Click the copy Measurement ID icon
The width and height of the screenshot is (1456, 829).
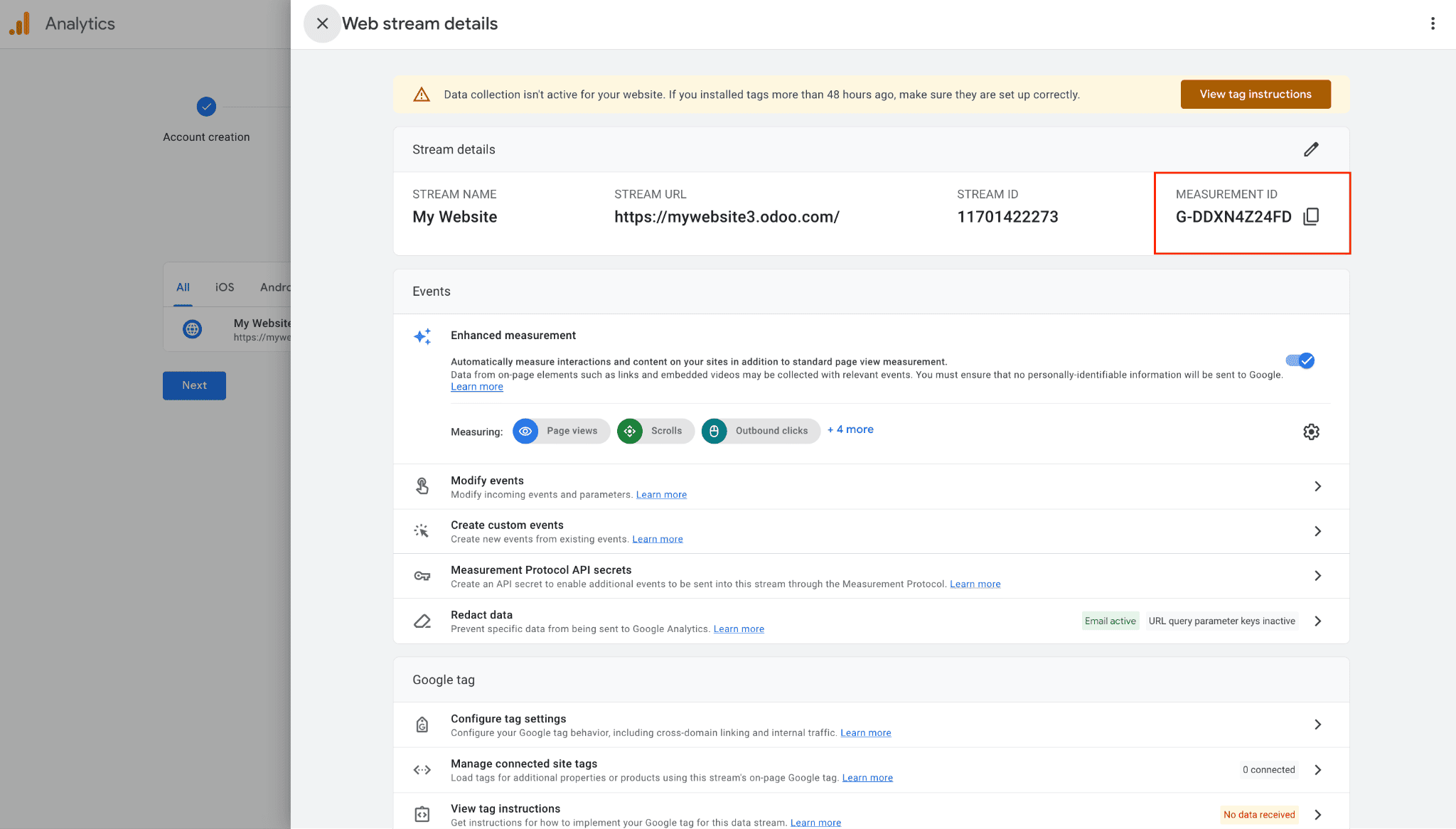point(1312,217)
